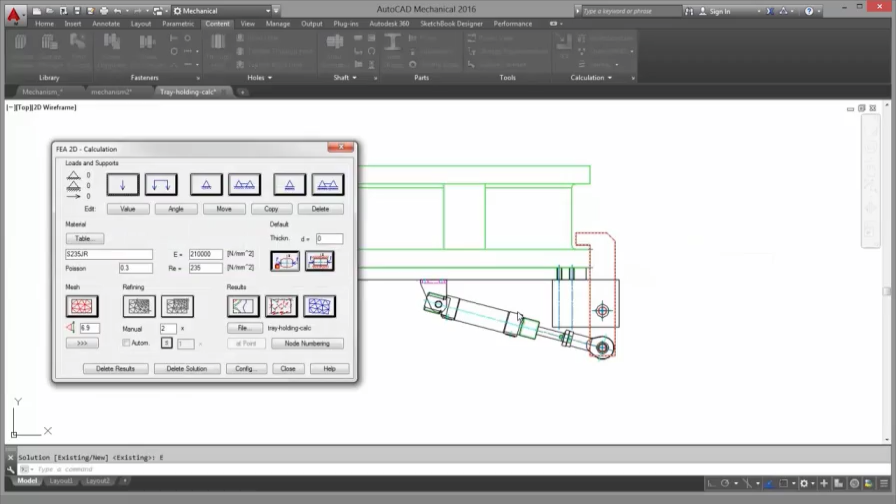Viewport: 896px width, 504px height.
Task: Switch to the Layout1 tab
Action: (61, 481)
